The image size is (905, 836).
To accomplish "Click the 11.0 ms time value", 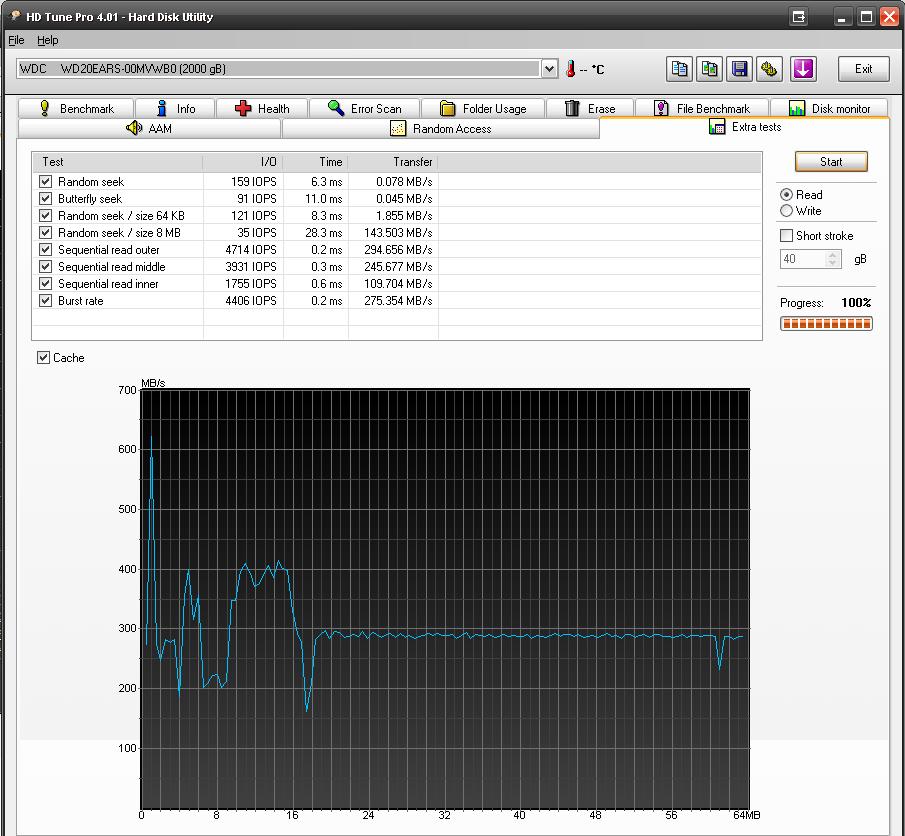I will pyautogui.click(x=323, y=199).
